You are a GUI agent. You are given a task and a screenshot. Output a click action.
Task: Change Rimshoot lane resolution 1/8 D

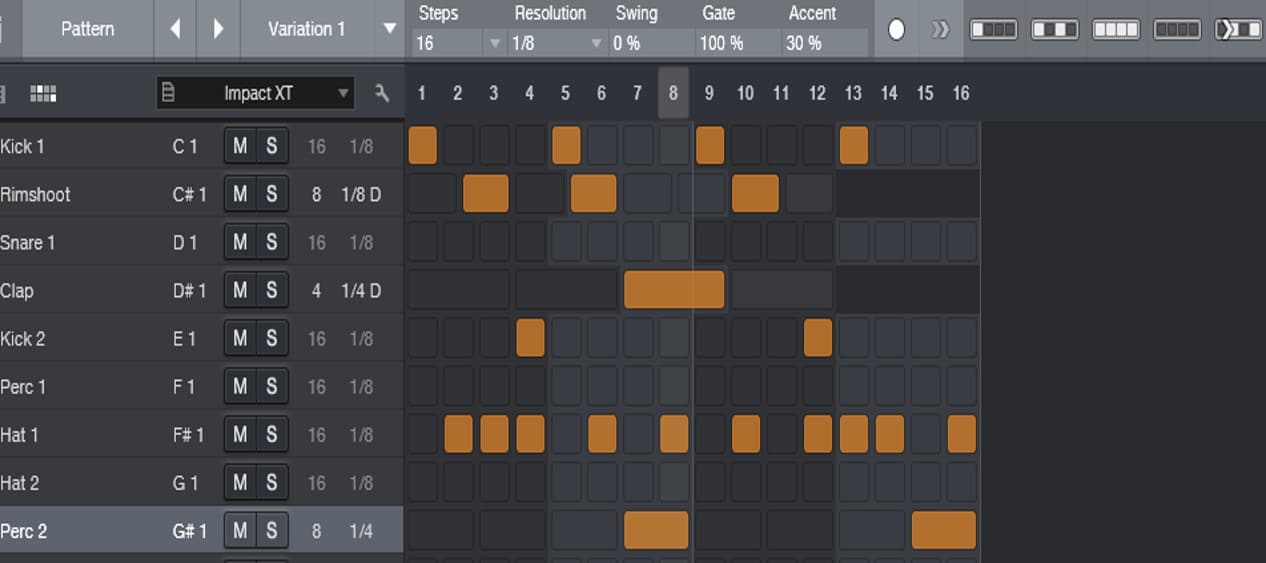coord(361,194)
